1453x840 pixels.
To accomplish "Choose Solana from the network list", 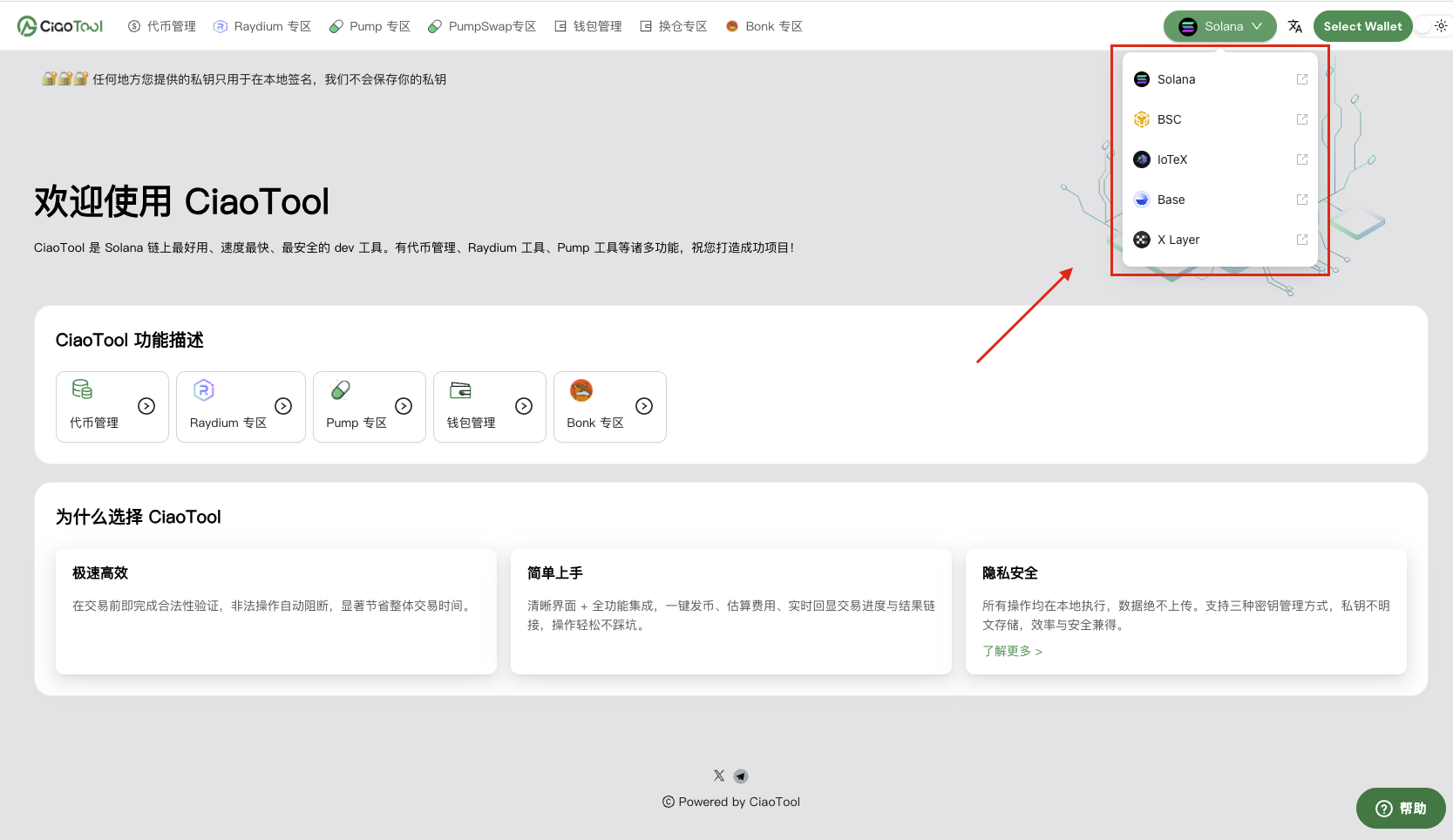I will point(1220,79).
